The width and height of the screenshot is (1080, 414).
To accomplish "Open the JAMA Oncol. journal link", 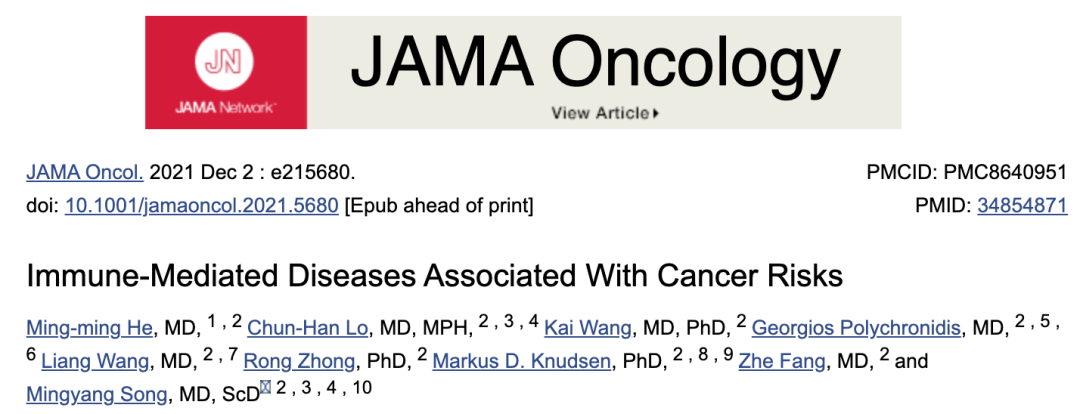I will click(x=85, y=172).
